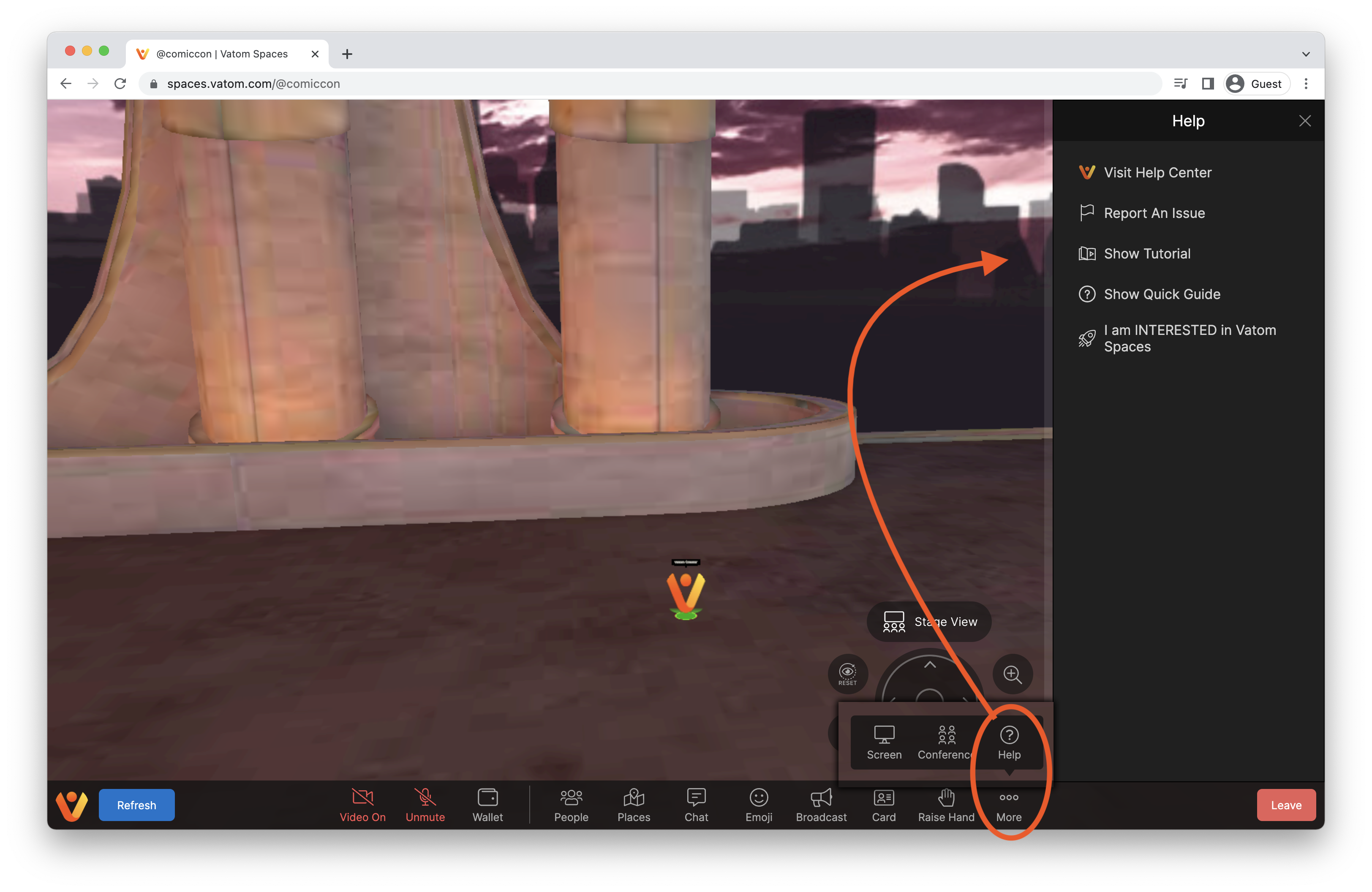Open the Chrome three-dot menu
Viewport: 1372px width, 892px height.
pos(1306,84)
